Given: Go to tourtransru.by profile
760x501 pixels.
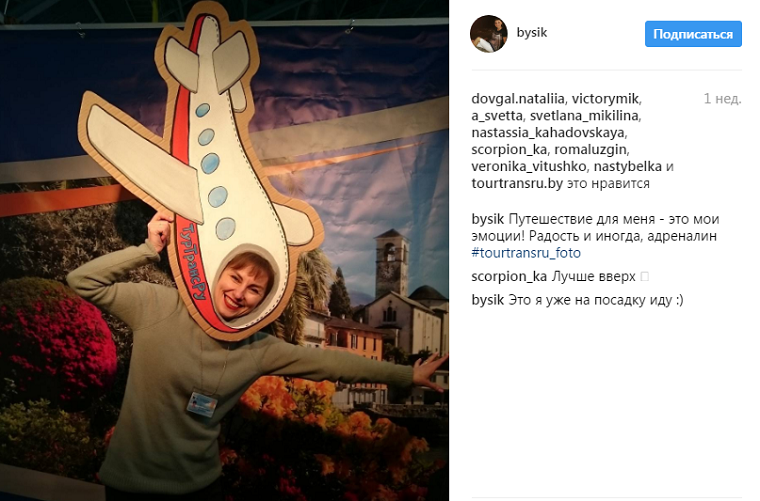Looking at the screenshot, I should point(517,184).
